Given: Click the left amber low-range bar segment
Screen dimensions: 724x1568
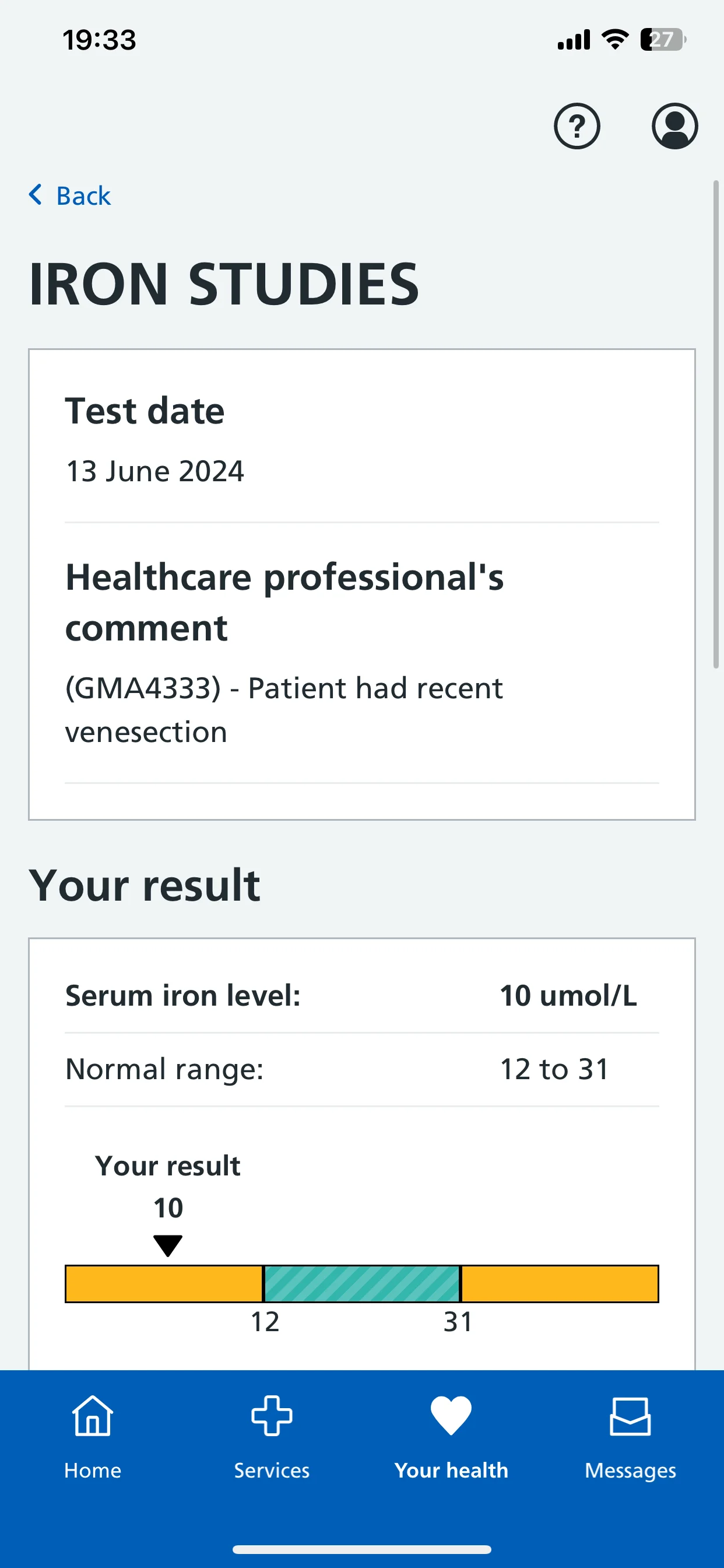Looking at the screenshot, I should point(164,1284).
